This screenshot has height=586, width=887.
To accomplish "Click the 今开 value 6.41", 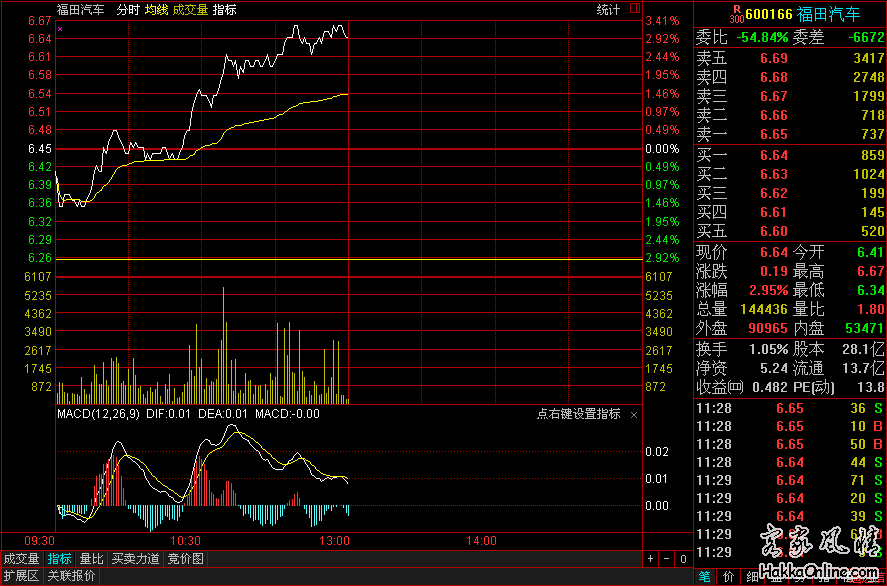I will point(871,252).
